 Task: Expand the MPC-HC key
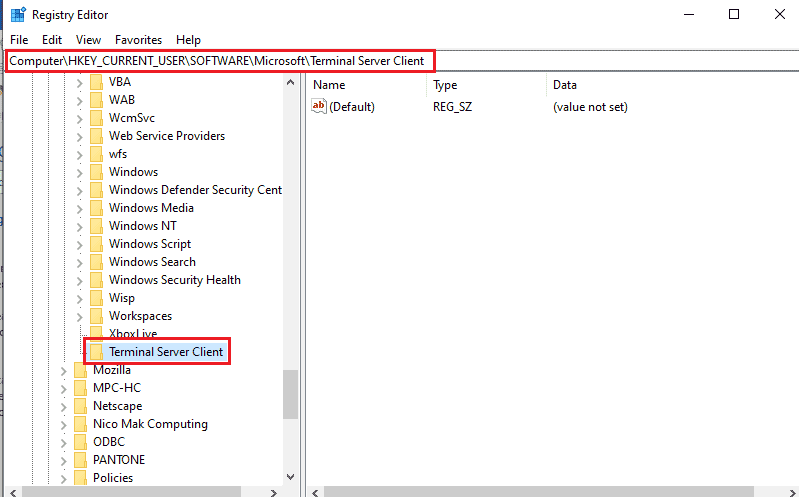(64, 388)
